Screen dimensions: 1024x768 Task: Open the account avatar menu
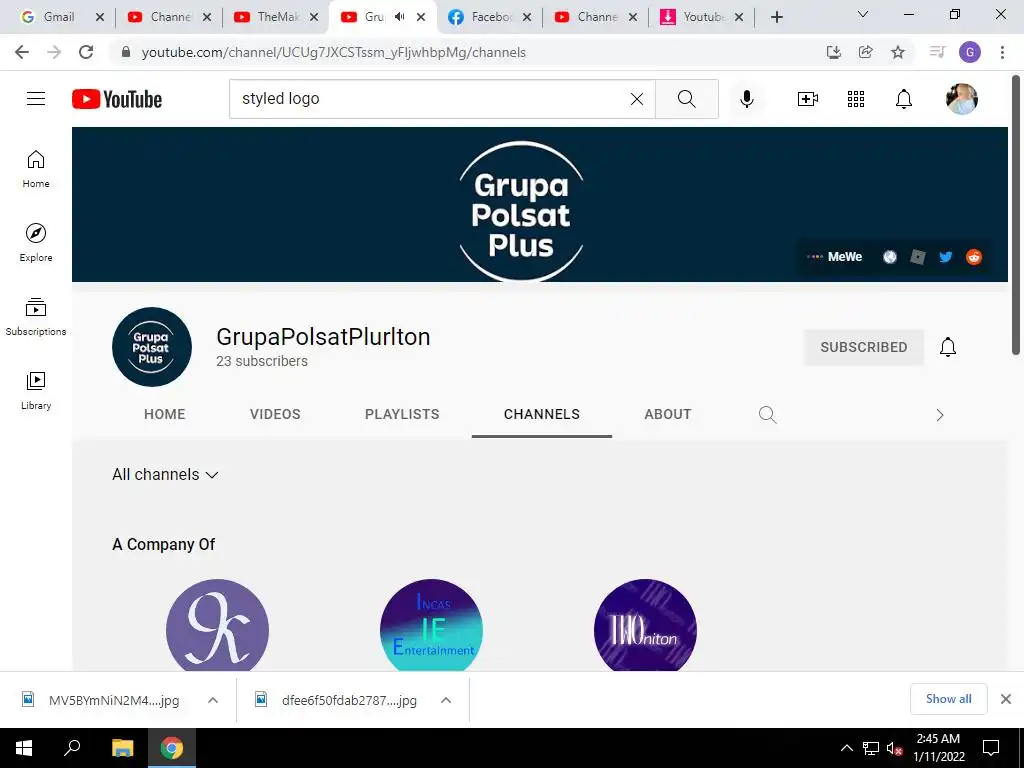coord(961,99)
